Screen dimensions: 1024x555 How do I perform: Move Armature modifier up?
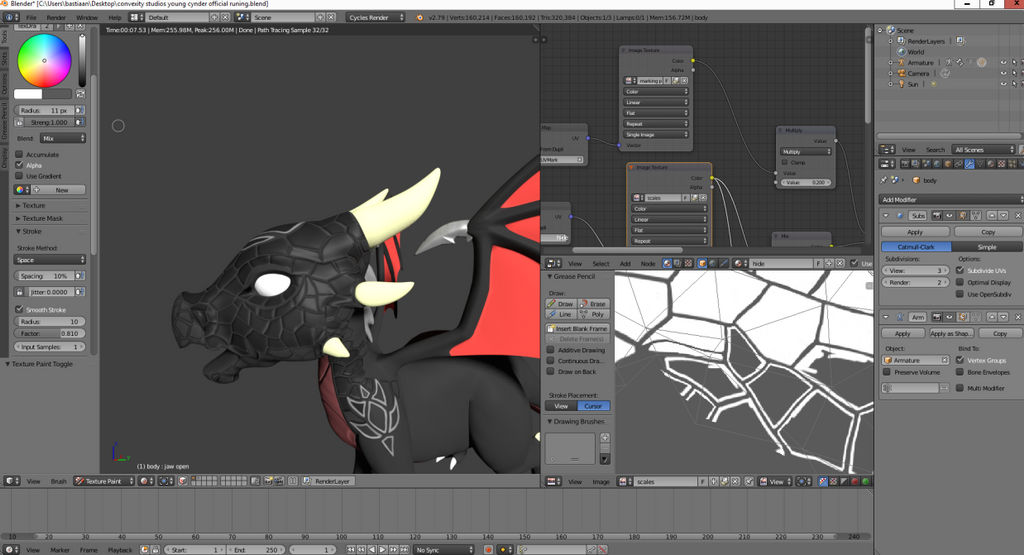pyautogui.click(x=991, y=317)
